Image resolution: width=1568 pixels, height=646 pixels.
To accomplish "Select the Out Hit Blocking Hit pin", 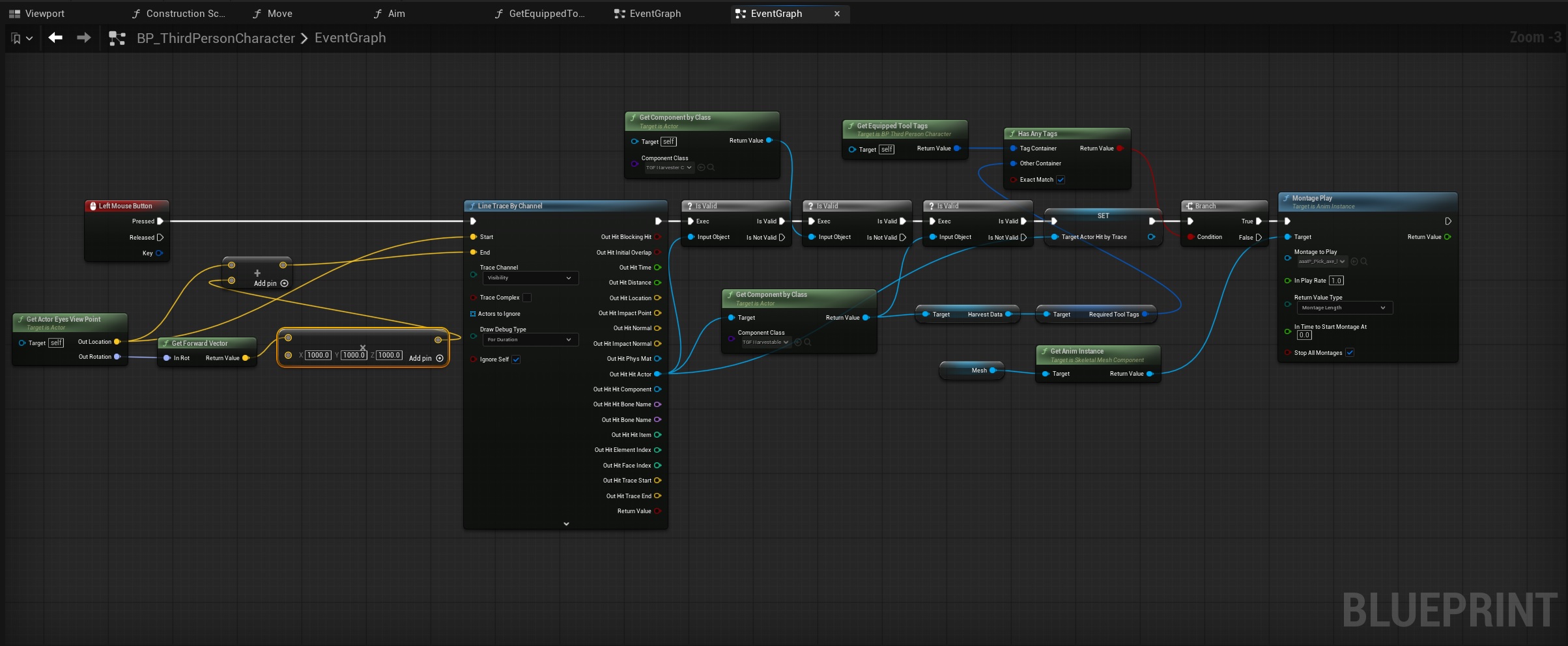I will click(x=658, y=237).
